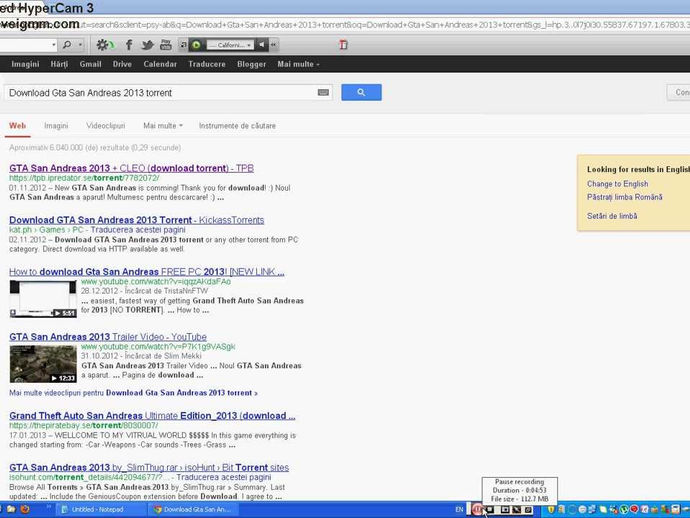Launch Firefox from taskbar quick launch

click(x=25, y=509)
